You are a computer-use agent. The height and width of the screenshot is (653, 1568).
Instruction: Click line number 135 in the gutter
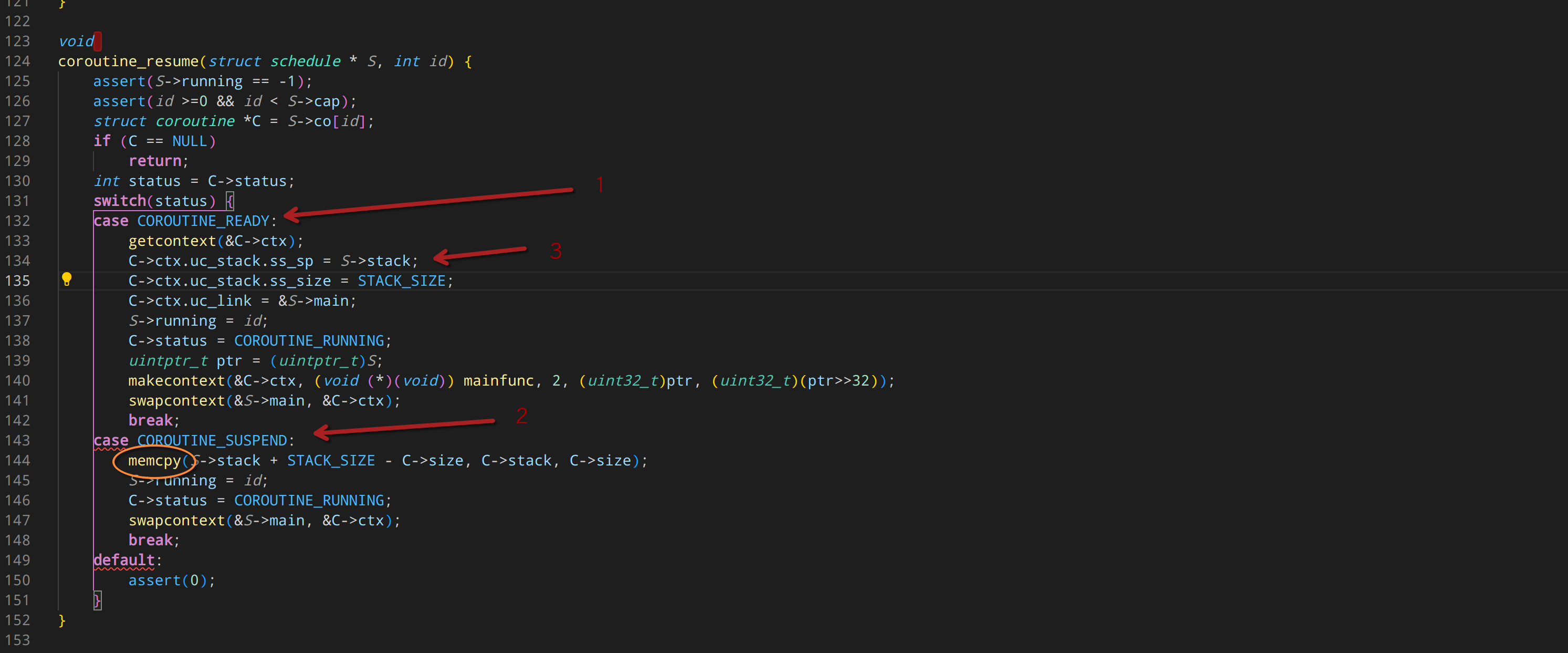(x=18, y=281)
